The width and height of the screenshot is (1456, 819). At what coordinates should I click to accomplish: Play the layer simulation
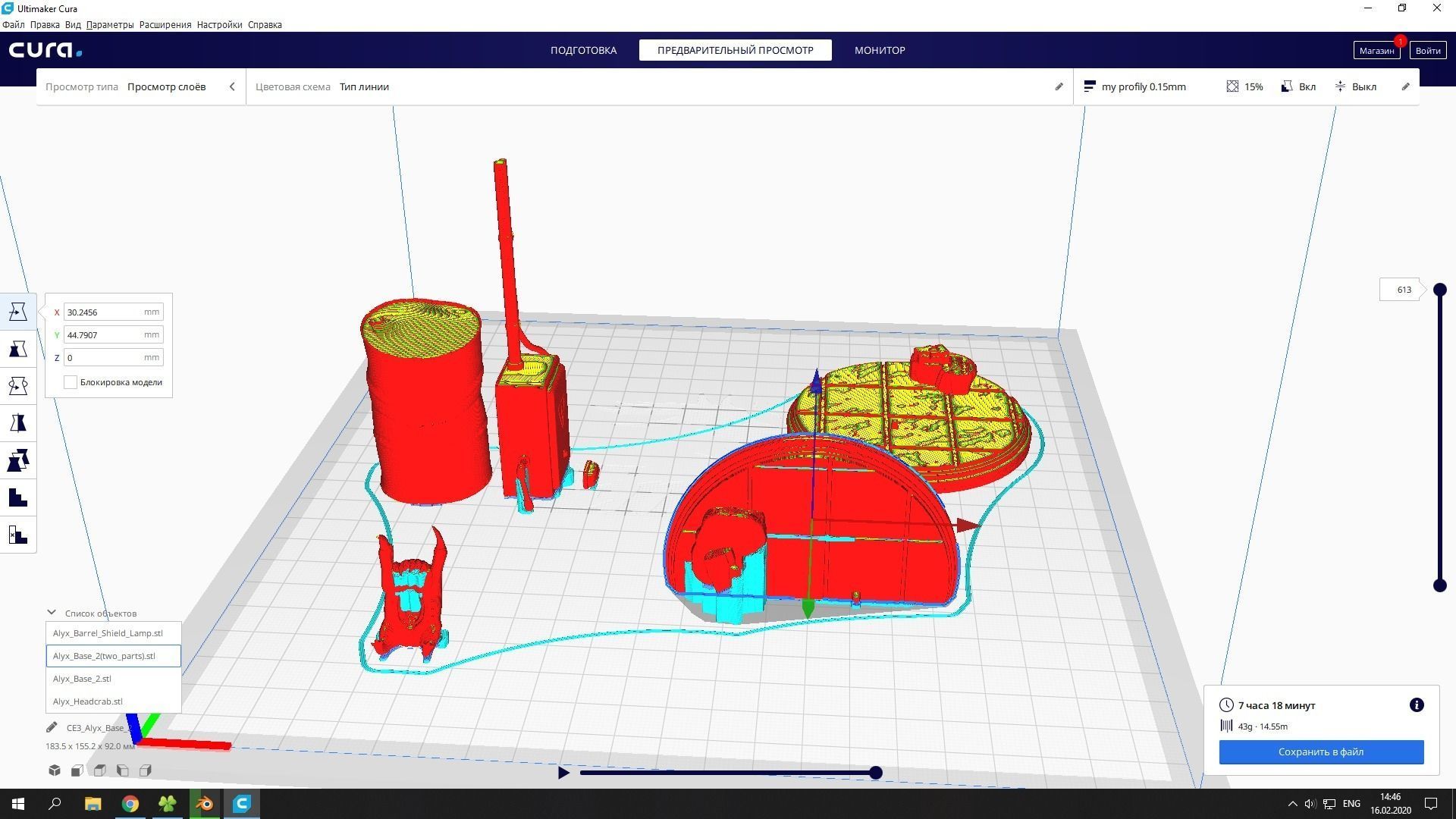coord(563,773)
